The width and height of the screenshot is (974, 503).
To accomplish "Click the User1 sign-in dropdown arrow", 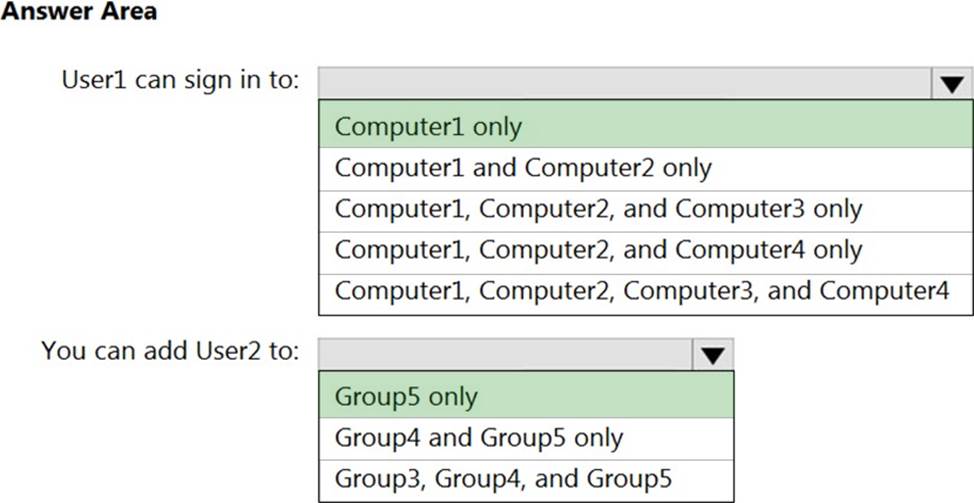I will point(950,84).
